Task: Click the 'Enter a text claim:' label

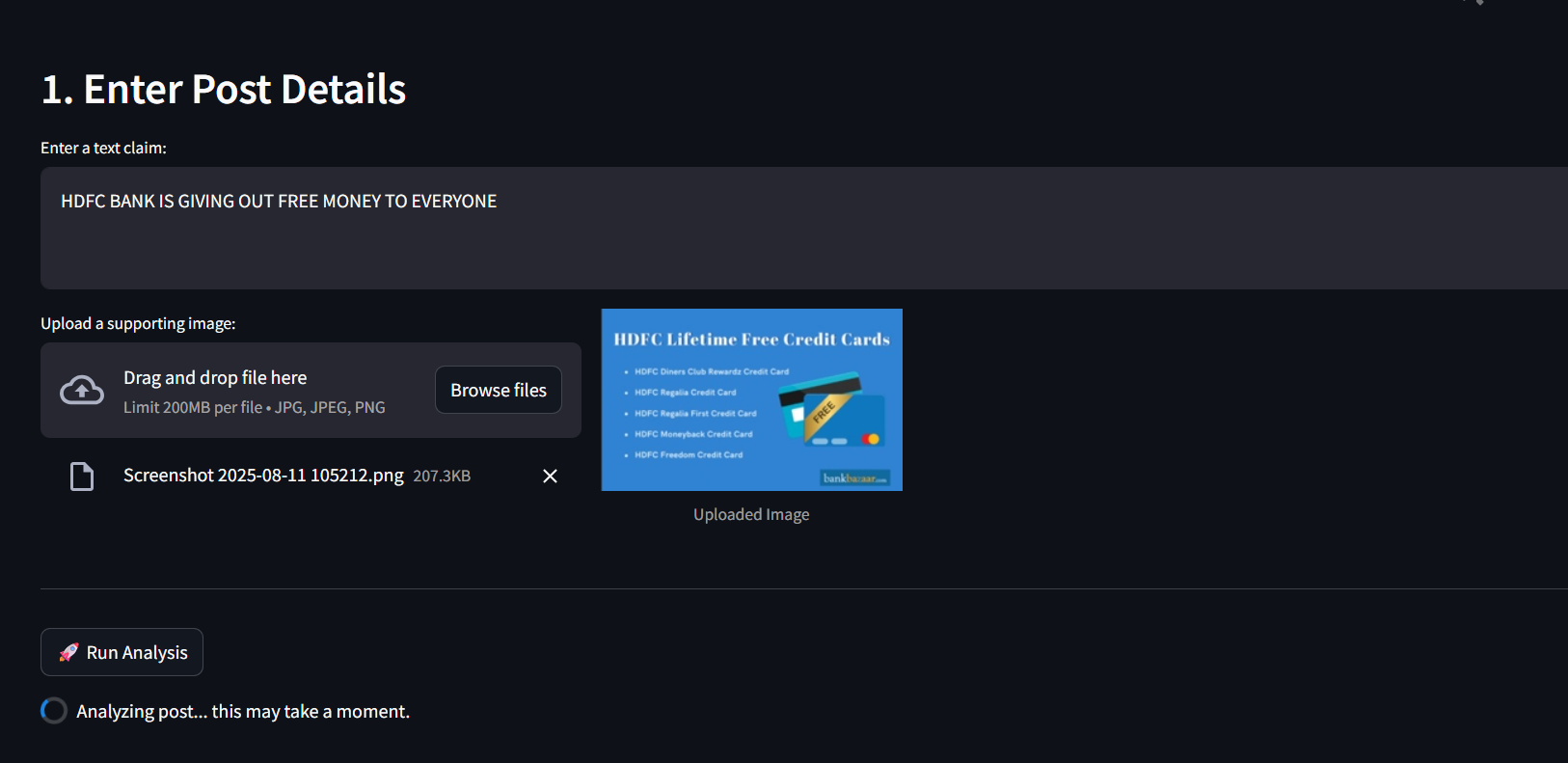Action: point(103,148)
